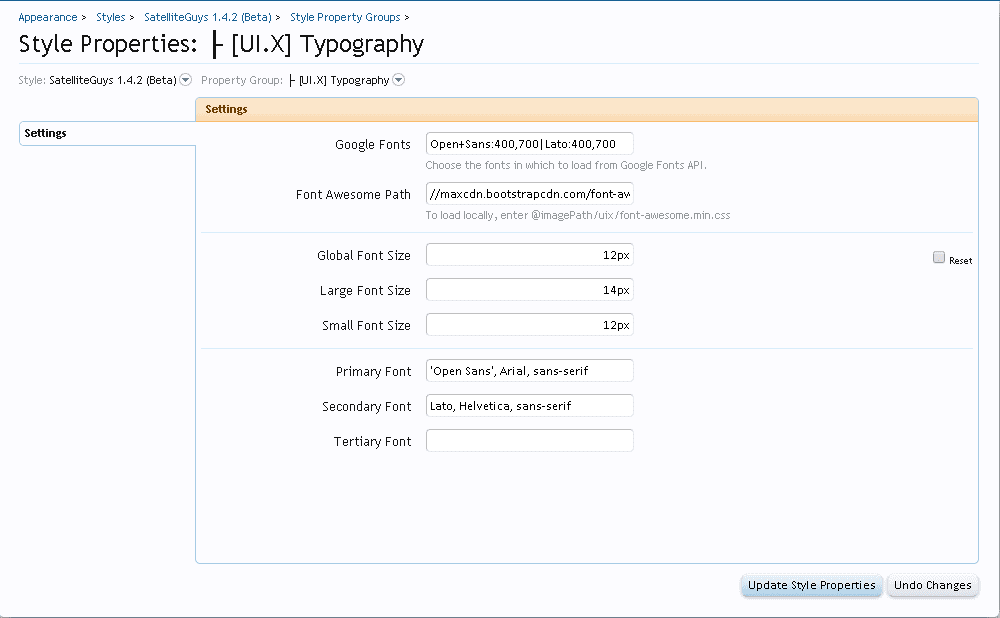The width and height of the screenshot is (1000, 618).
Task: Focus the Primary Font text box
Action: click(529, 371)
